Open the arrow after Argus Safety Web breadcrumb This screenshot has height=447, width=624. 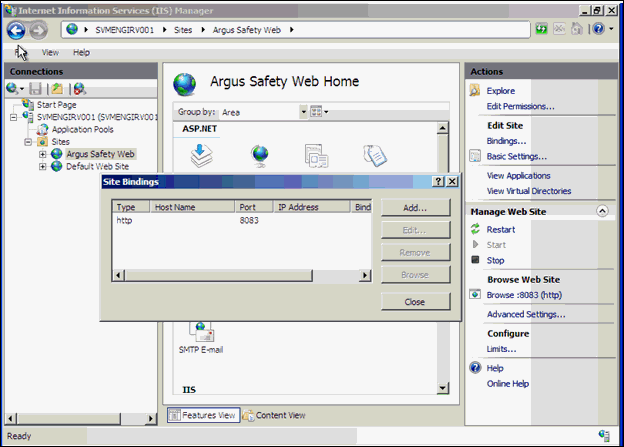292,30
